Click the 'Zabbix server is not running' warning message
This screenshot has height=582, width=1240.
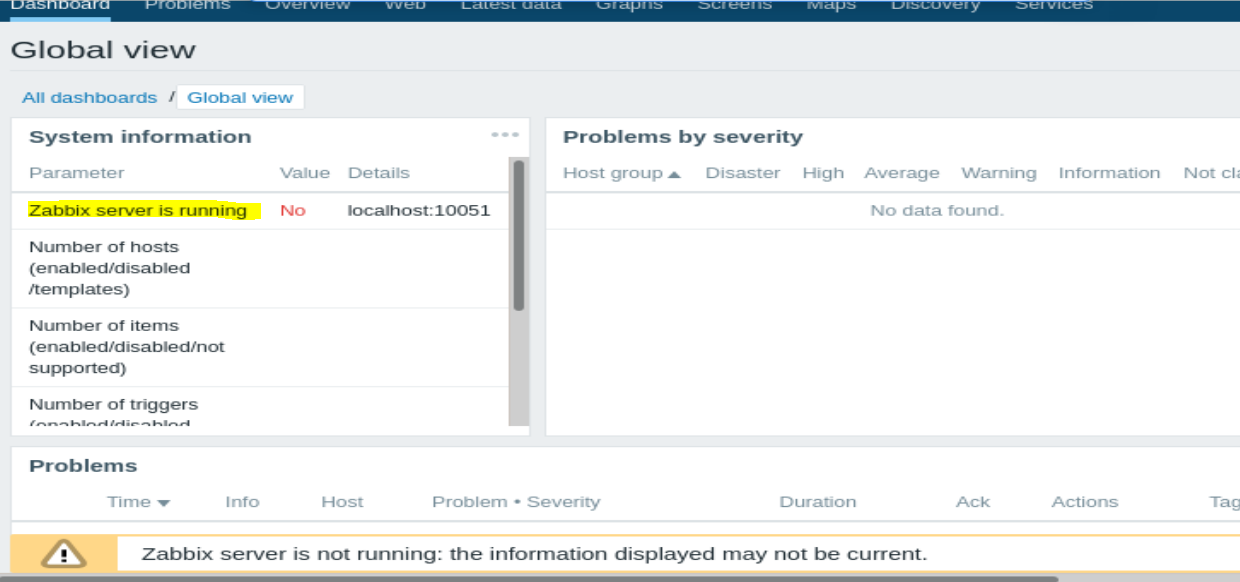pos(535,554)
